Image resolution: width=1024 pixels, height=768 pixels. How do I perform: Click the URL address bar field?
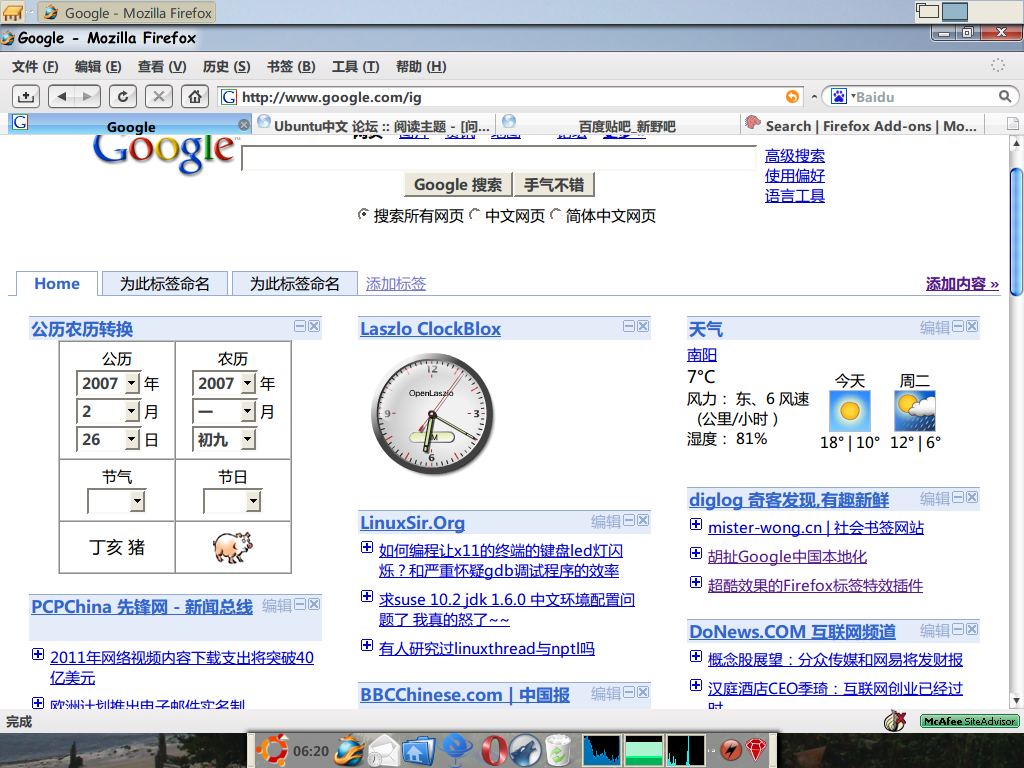point(509,97)
